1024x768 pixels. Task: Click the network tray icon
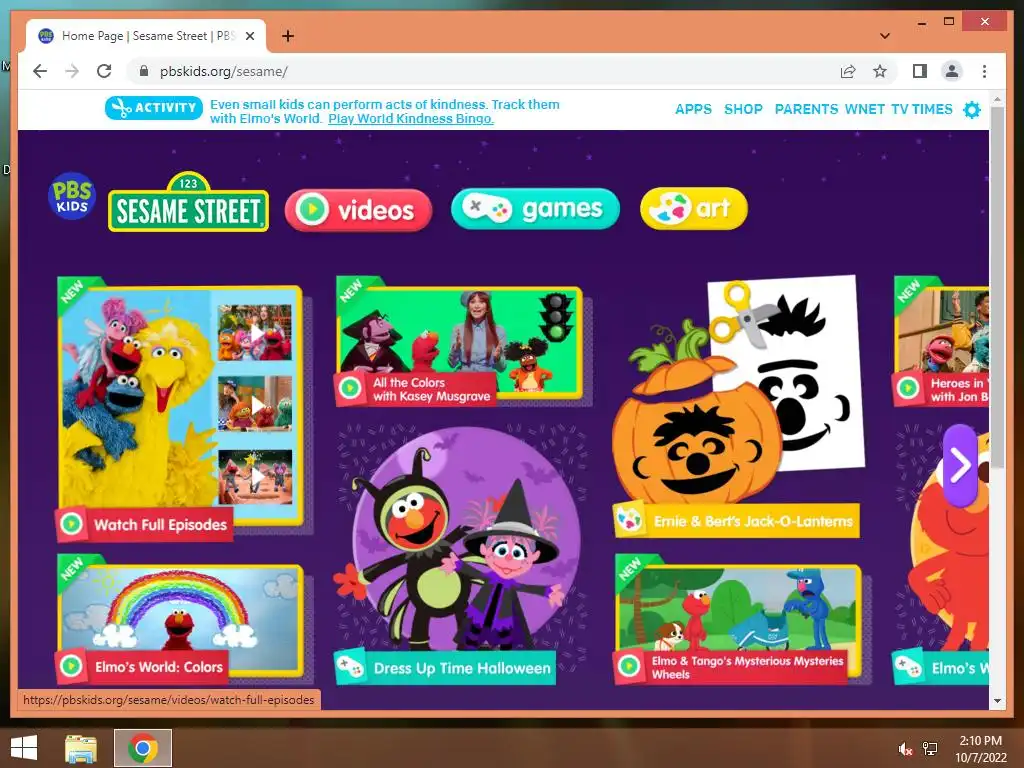tap(930, 749)
